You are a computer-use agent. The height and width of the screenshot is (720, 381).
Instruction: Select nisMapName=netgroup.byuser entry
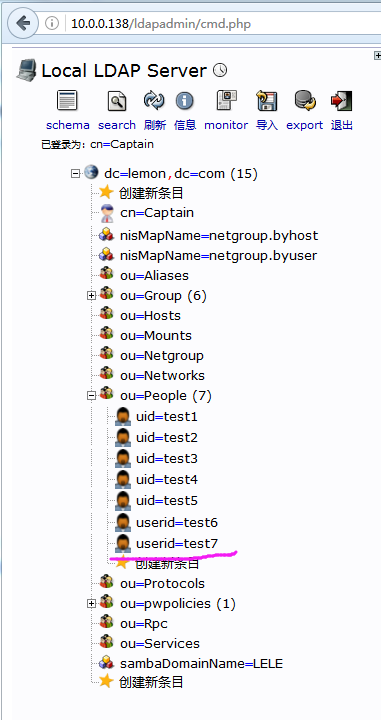tap(219, 255)
